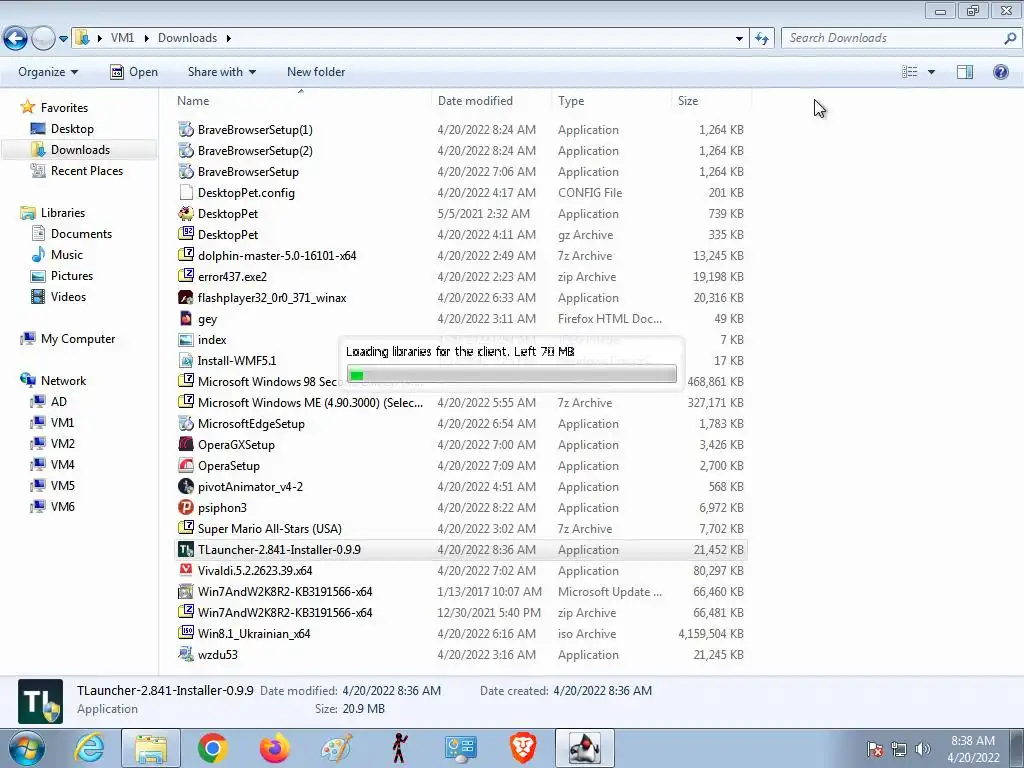Image resolution: width=1024 pixels, height=768 pixels.
Task: Open the Music library
Action: (67, 255)
